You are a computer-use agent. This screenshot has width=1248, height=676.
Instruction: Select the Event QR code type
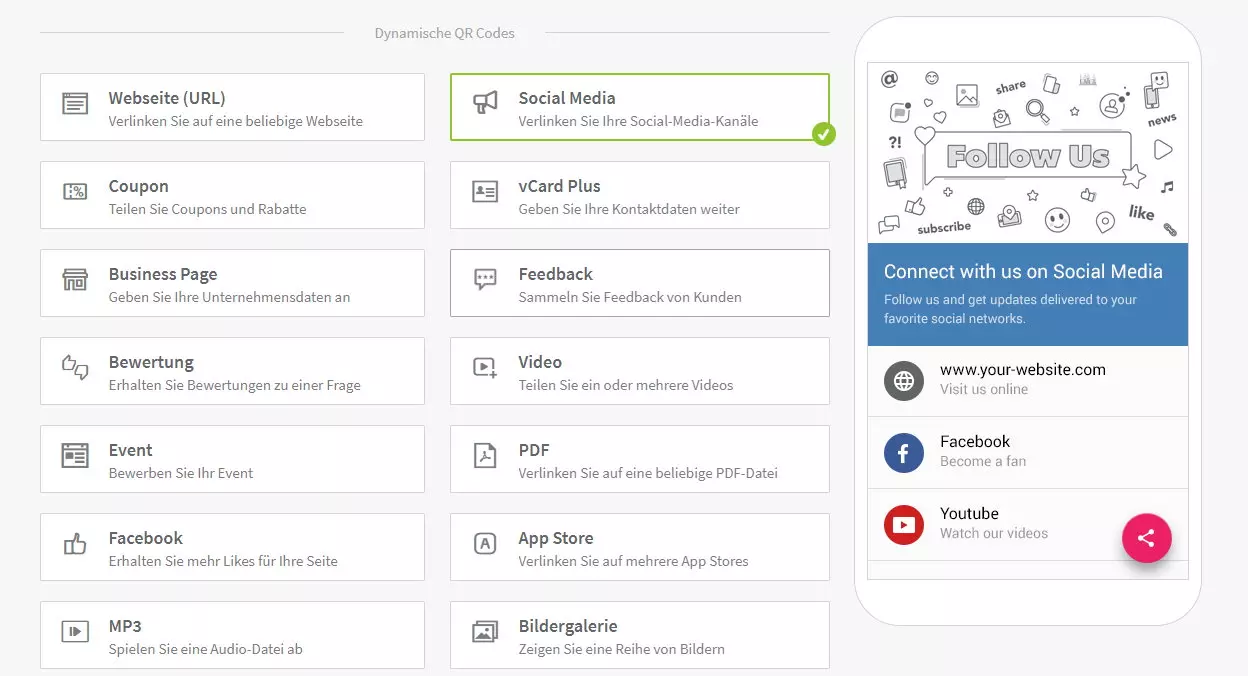coord(232,459)
